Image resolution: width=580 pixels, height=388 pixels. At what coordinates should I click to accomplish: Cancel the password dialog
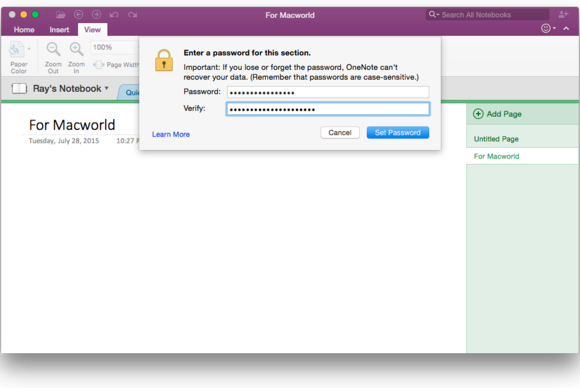pyautogui.click(x=340, y=132)
